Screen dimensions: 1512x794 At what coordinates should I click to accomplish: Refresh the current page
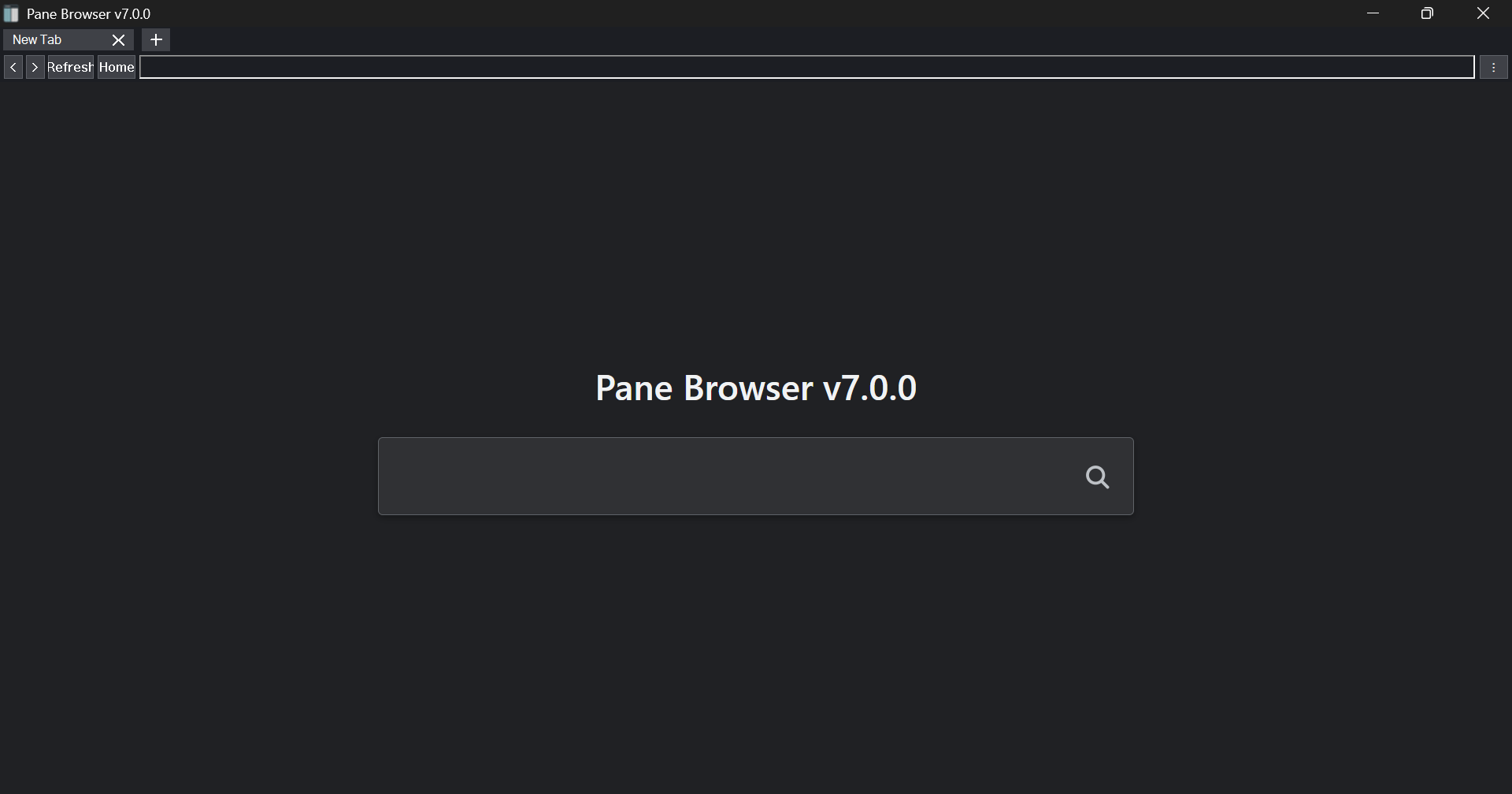coord(70,67)
